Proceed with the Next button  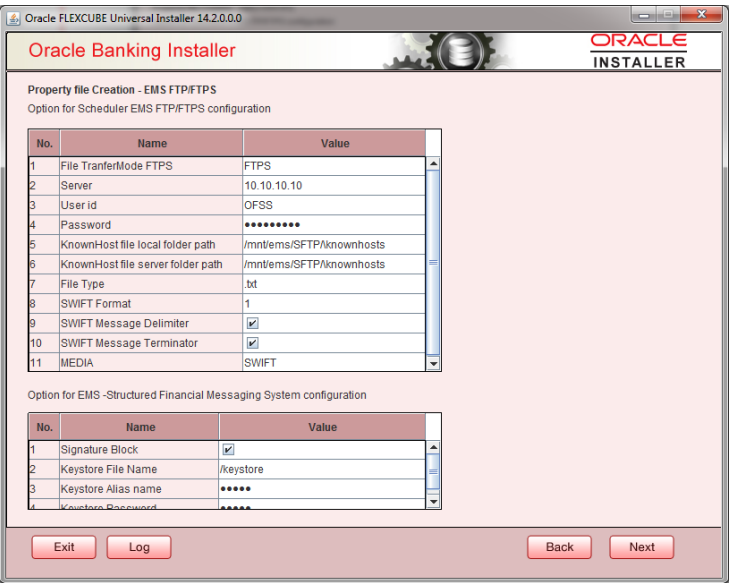click(x=642, y=547)
